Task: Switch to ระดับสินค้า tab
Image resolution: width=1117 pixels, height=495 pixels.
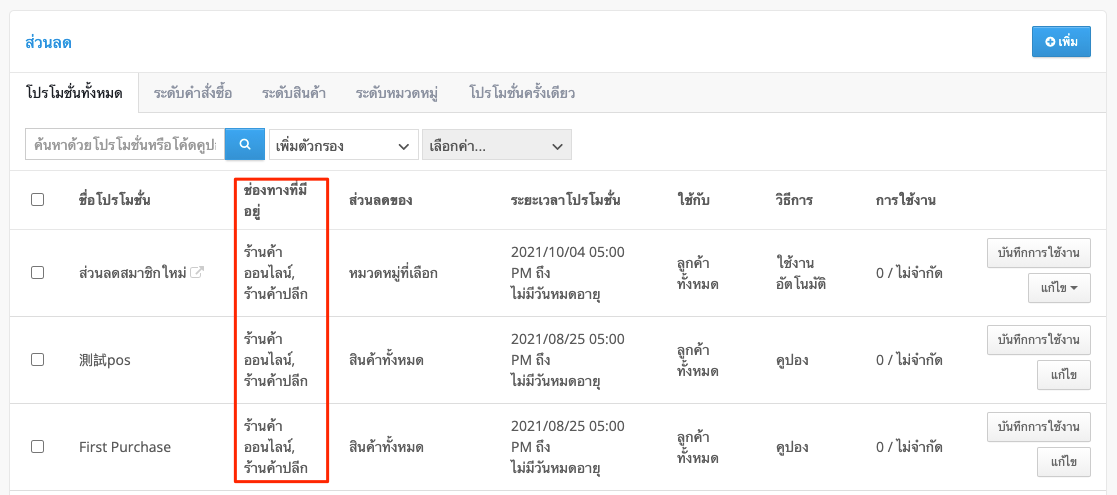Action: click(x=293, y=93)
